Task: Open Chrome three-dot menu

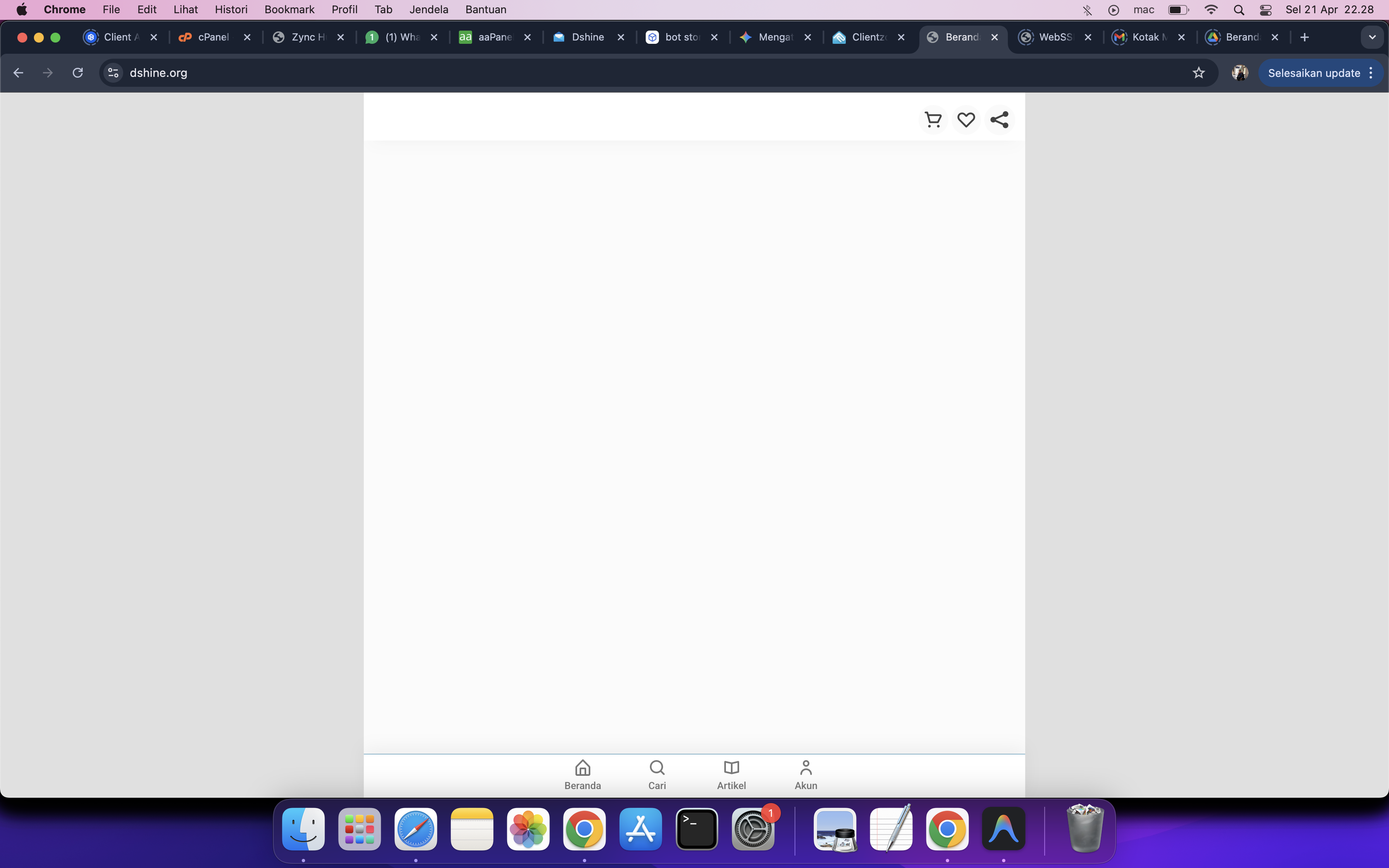Action: [1371, 73]
